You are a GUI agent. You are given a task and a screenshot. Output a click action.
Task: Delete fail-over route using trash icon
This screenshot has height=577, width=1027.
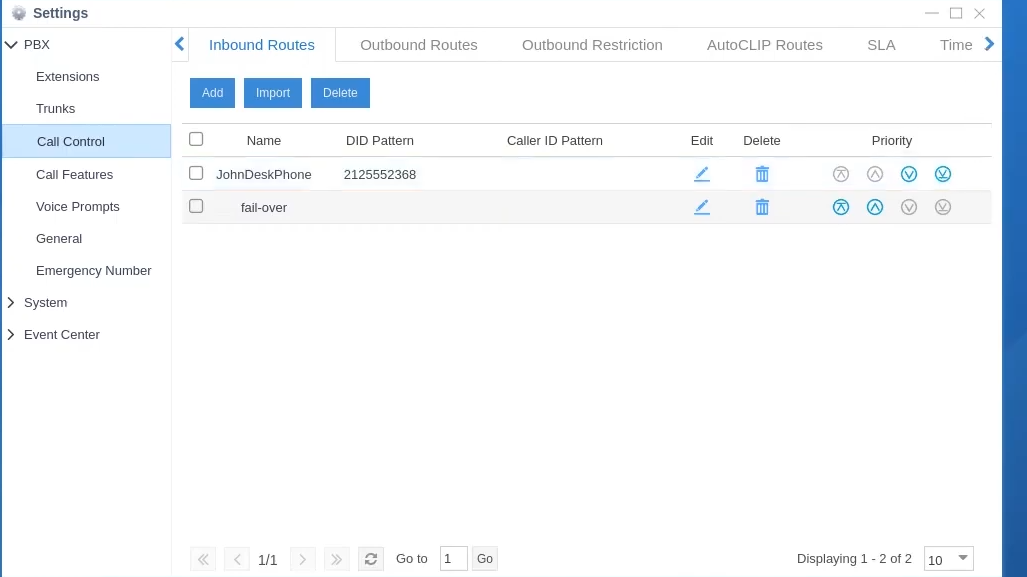point(762,207)
